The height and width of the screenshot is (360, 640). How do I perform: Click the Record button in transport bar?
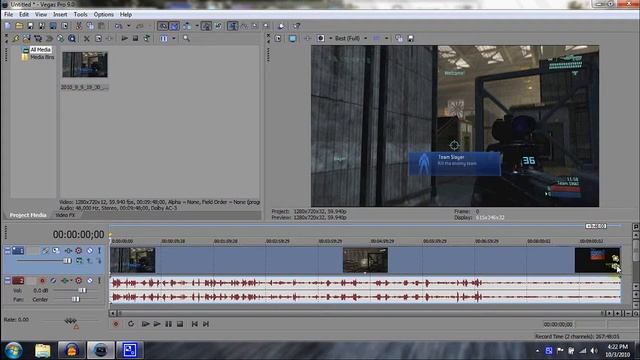[x=116, y=324]
